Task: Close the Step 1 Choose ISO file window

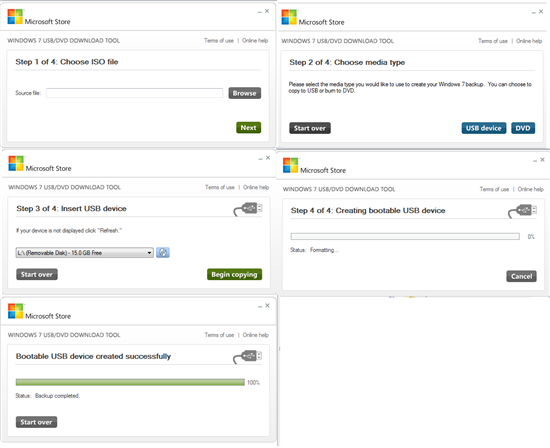Action: pos(267,11)
